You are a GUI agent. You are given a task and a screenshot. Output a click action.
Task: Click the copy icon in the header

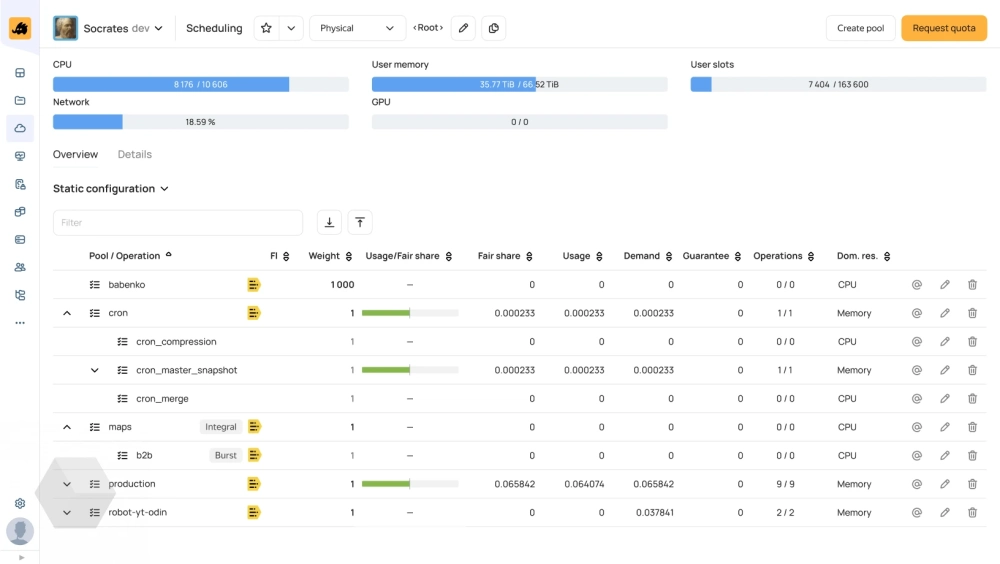(x=493, y=28)
